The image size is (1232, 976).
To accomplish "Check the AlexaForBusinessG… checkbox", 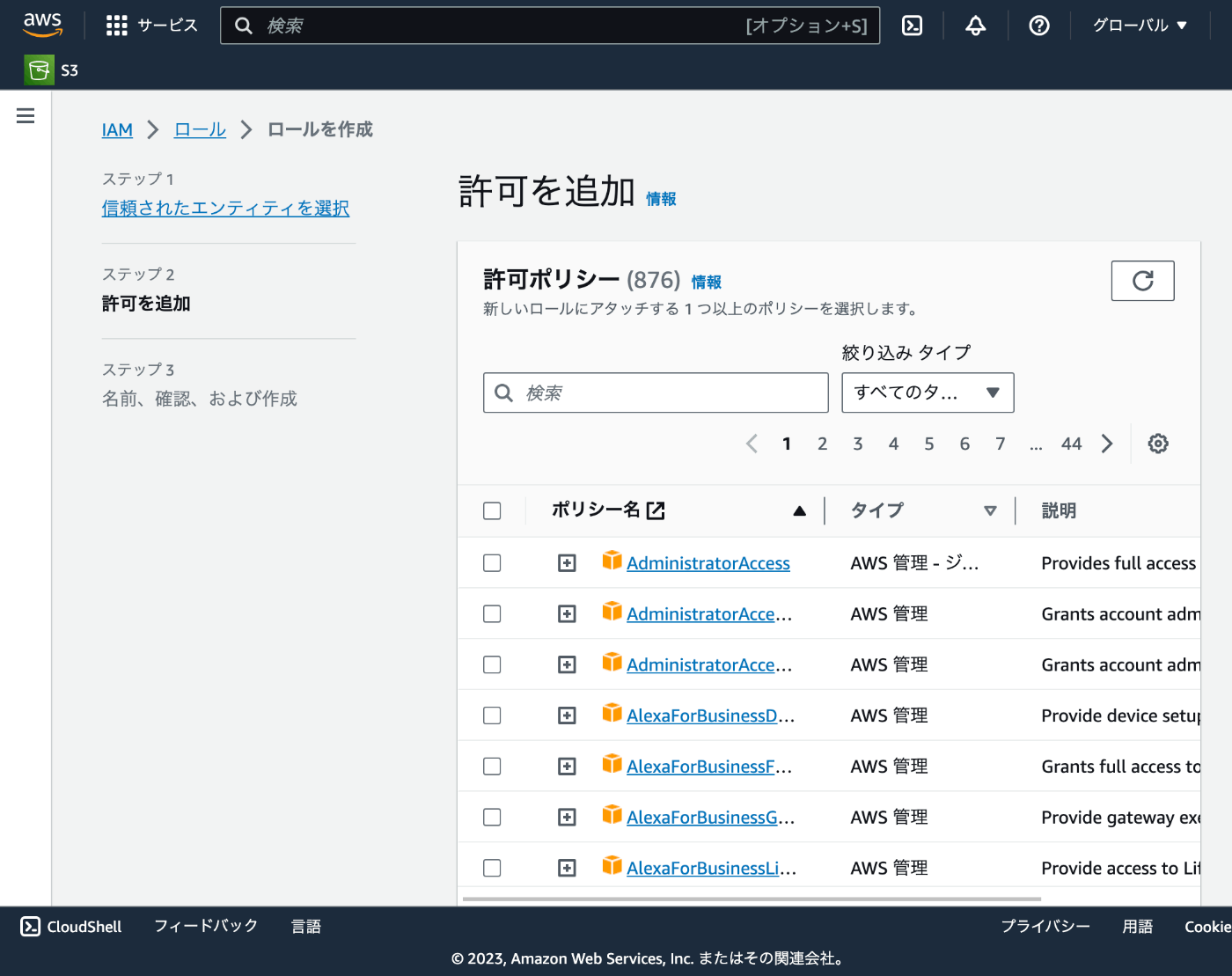I will point(492,818).
